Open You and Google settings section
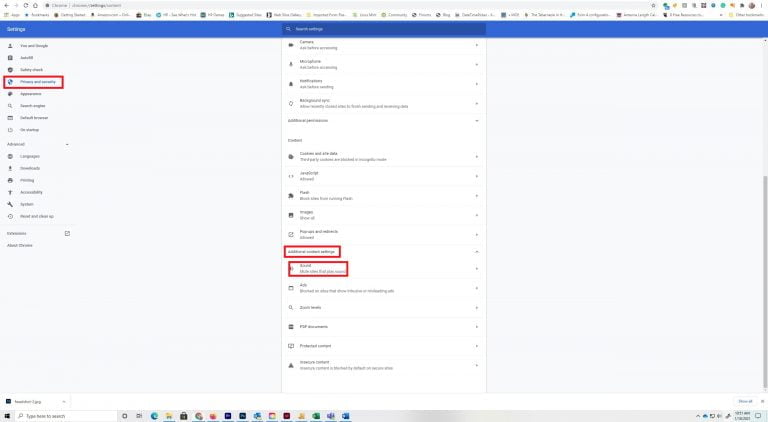The height and width of the screenshot is (422, 768). point(34,46)
